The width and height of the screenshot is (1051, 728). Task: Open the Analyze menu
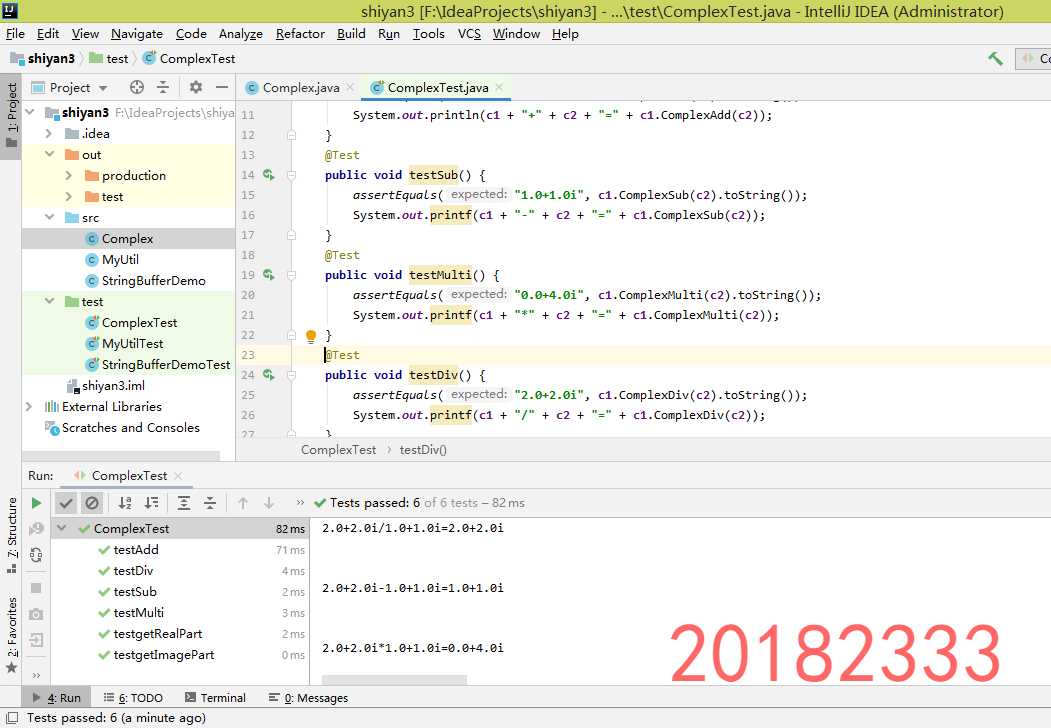click(x=241, y=34)
